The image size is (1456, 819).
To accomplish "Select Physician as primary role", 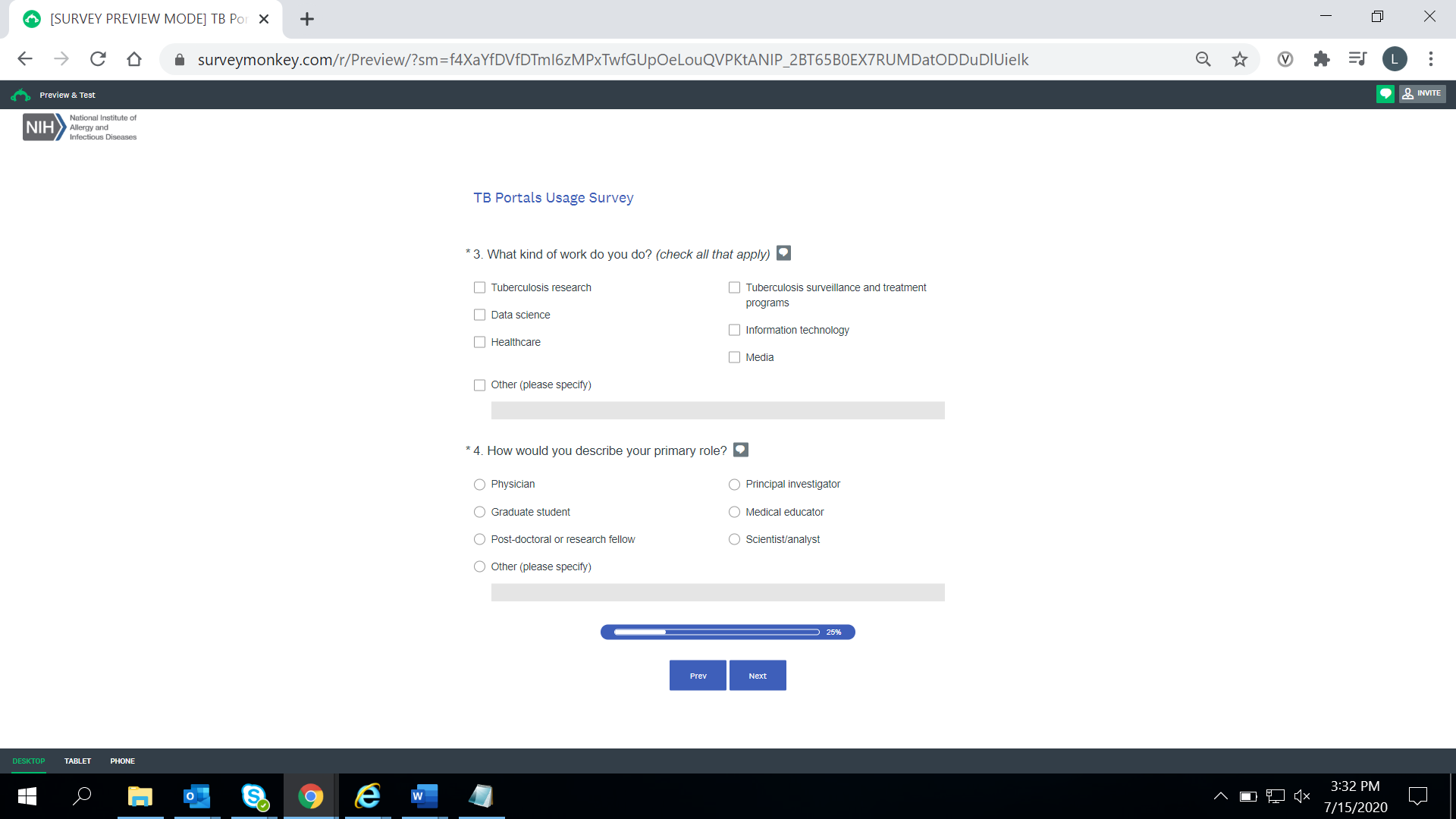I will tap(479, 485).
